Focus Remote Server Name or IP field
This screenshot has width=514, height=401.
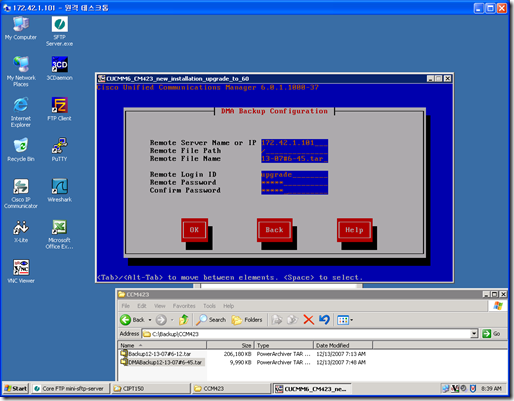point(294,143)
